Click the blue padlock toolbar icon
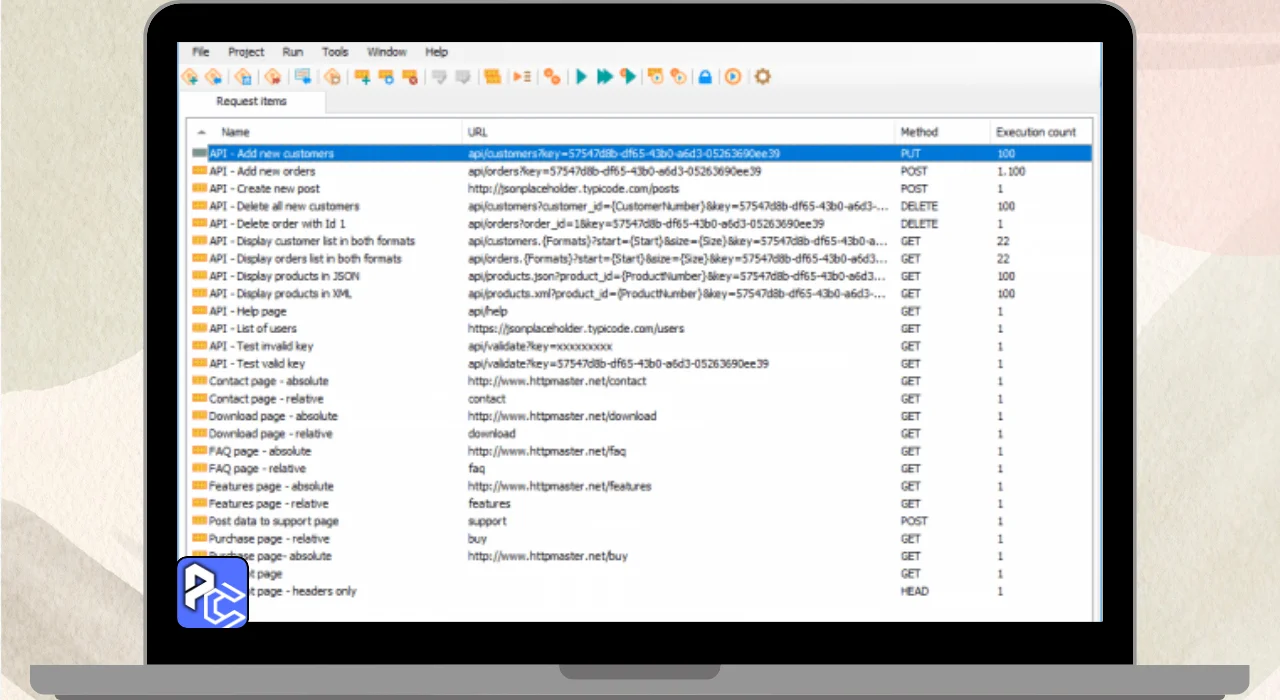 click(x=705, y=77)
